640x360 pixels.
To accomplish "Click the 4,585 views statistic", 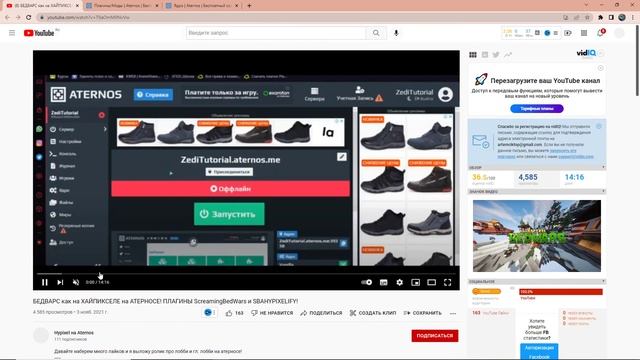I will pyautogui.click(x=528, y=177).
